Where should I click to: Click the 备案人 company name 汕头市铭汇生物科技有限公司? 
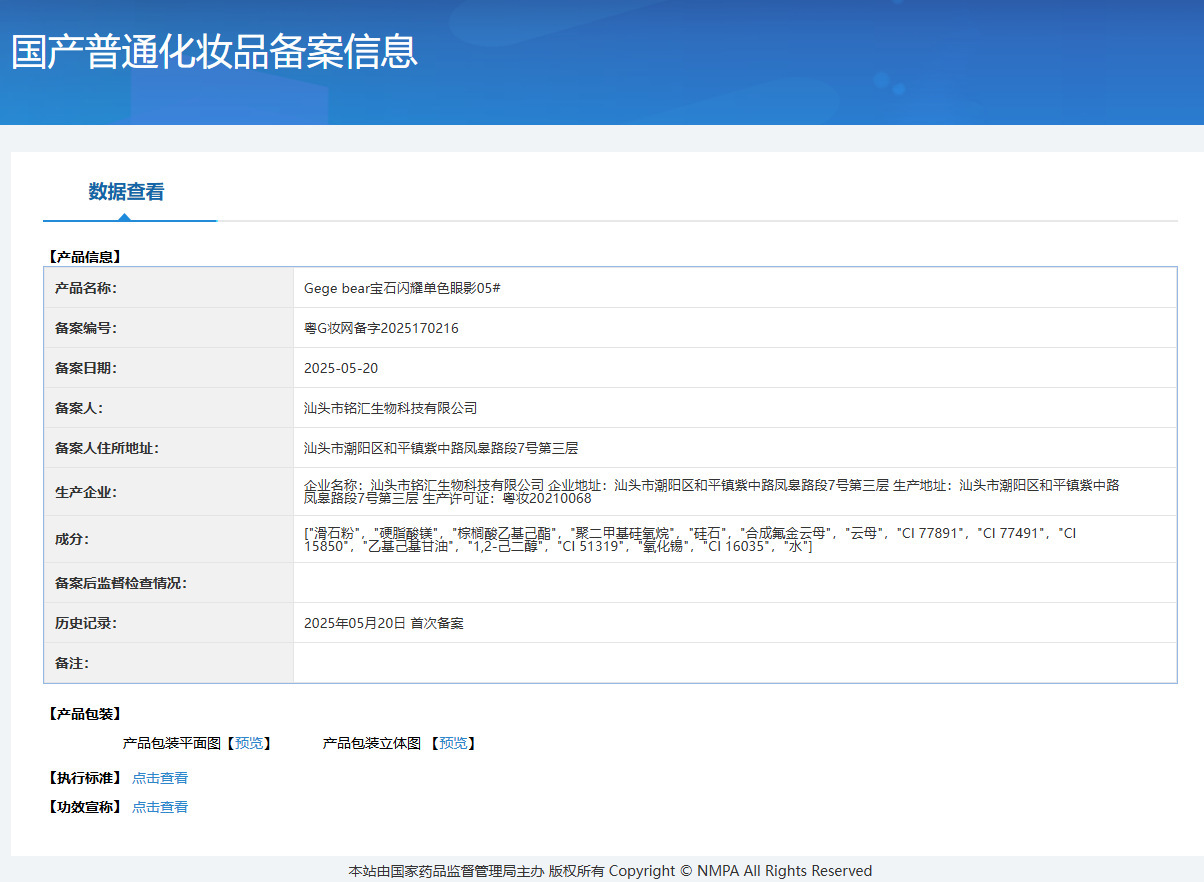[x=391, y=408]
